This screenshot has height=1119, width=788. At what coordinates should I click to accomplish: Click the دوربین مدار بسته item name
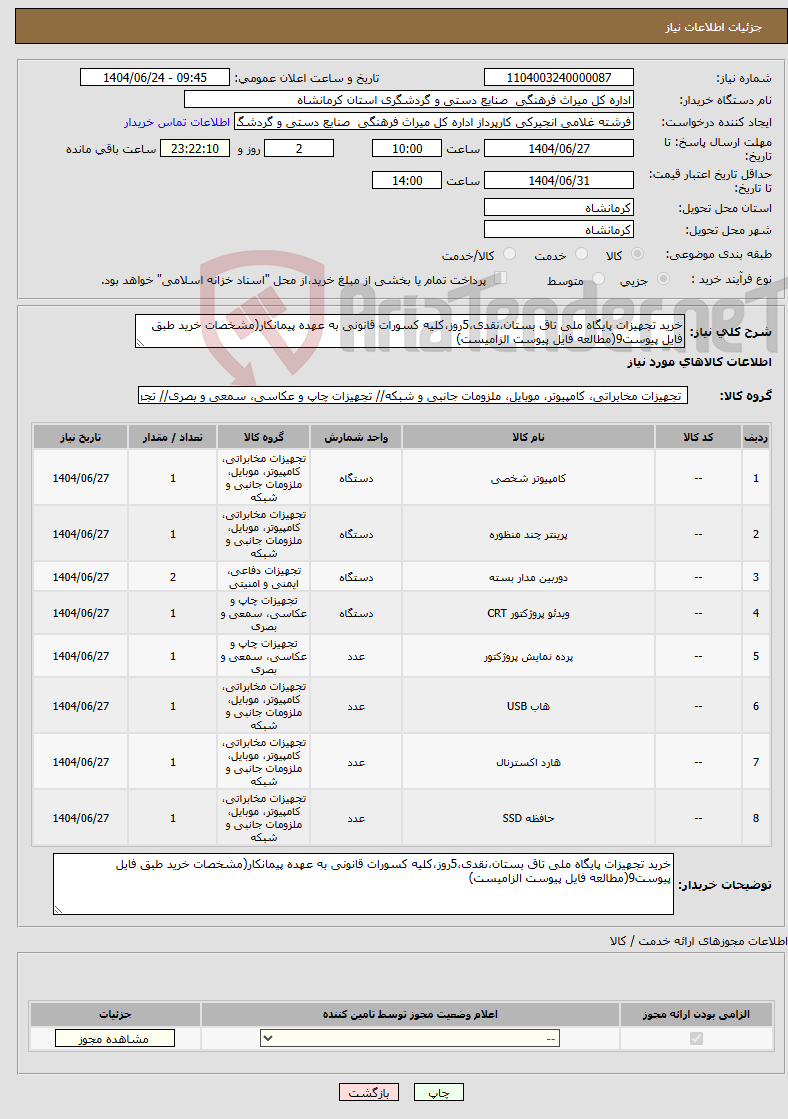click(528, 577)
